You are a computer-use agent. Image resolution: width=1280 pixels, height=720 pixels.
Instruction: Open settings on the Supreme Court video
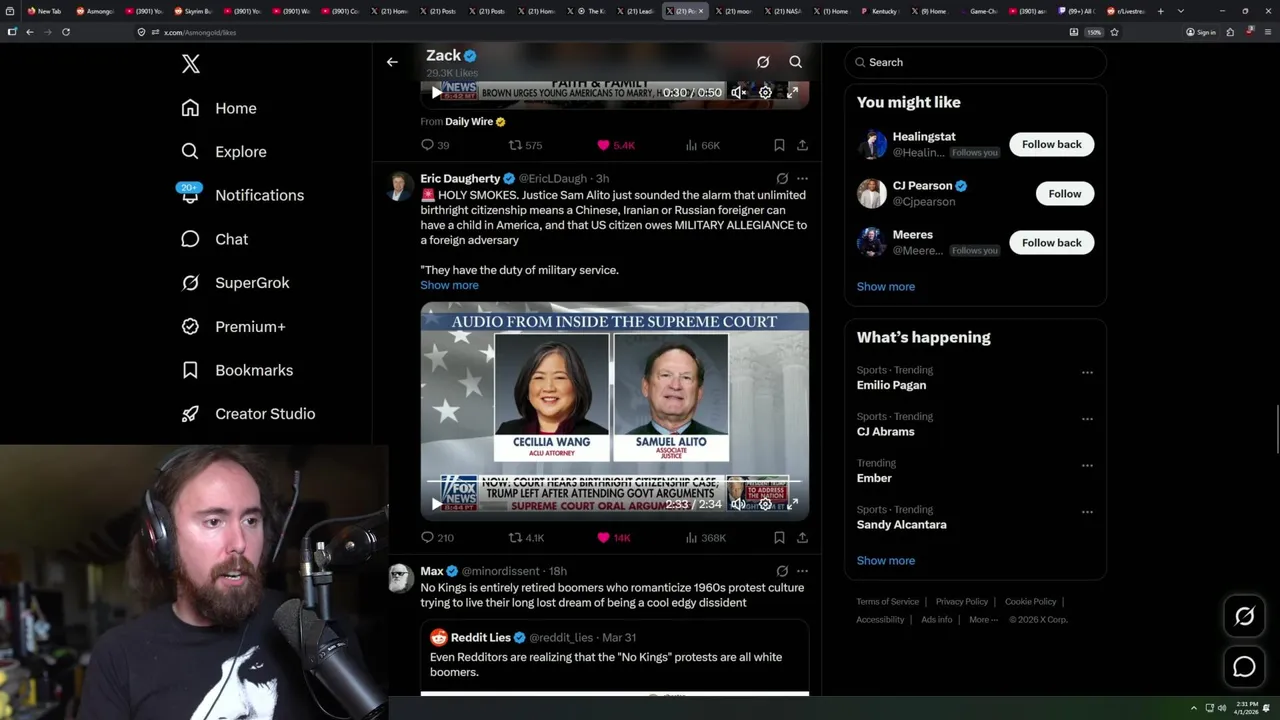pos(765,504)
